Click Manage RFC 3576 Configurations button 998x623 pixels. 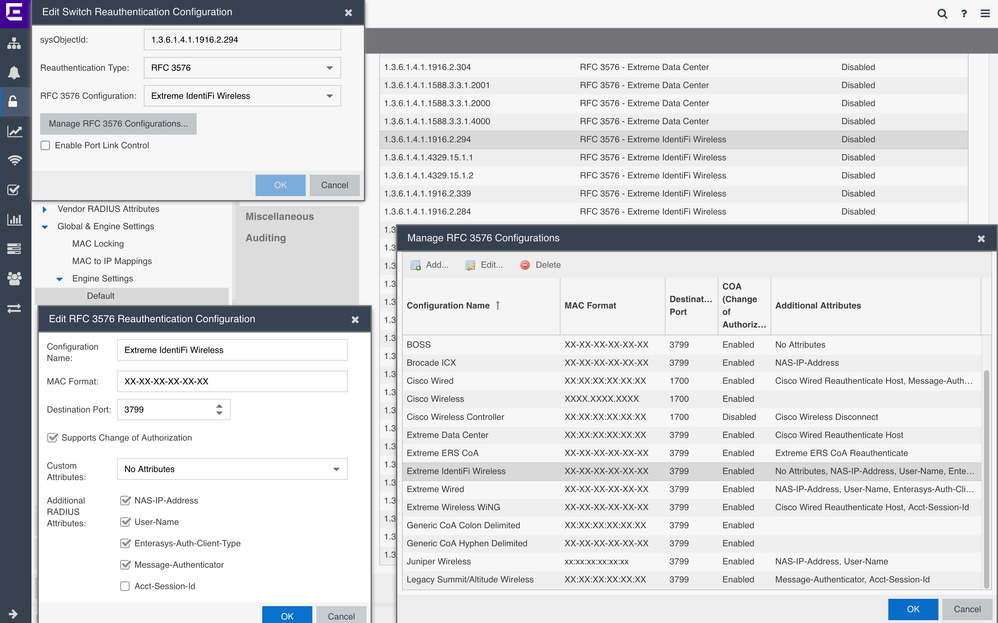pos(118,124)
